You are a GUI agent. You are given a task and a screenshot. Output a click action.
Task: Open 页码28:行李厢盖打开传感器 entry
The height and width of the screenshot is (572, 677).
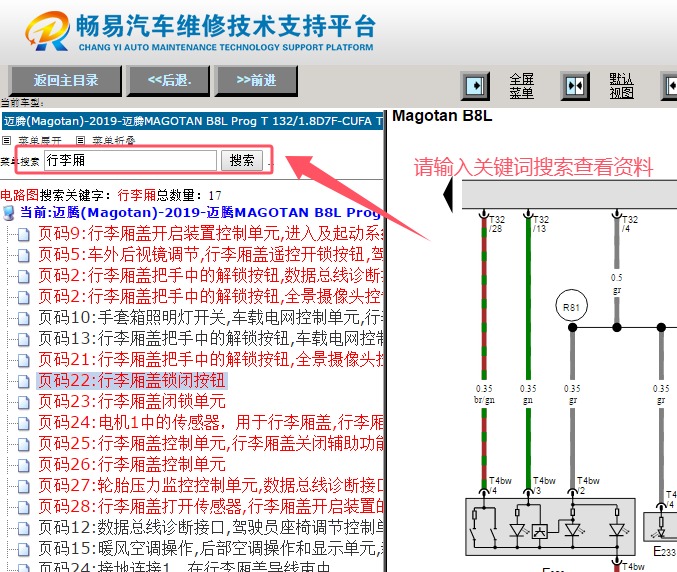click(x=211, y=506)
